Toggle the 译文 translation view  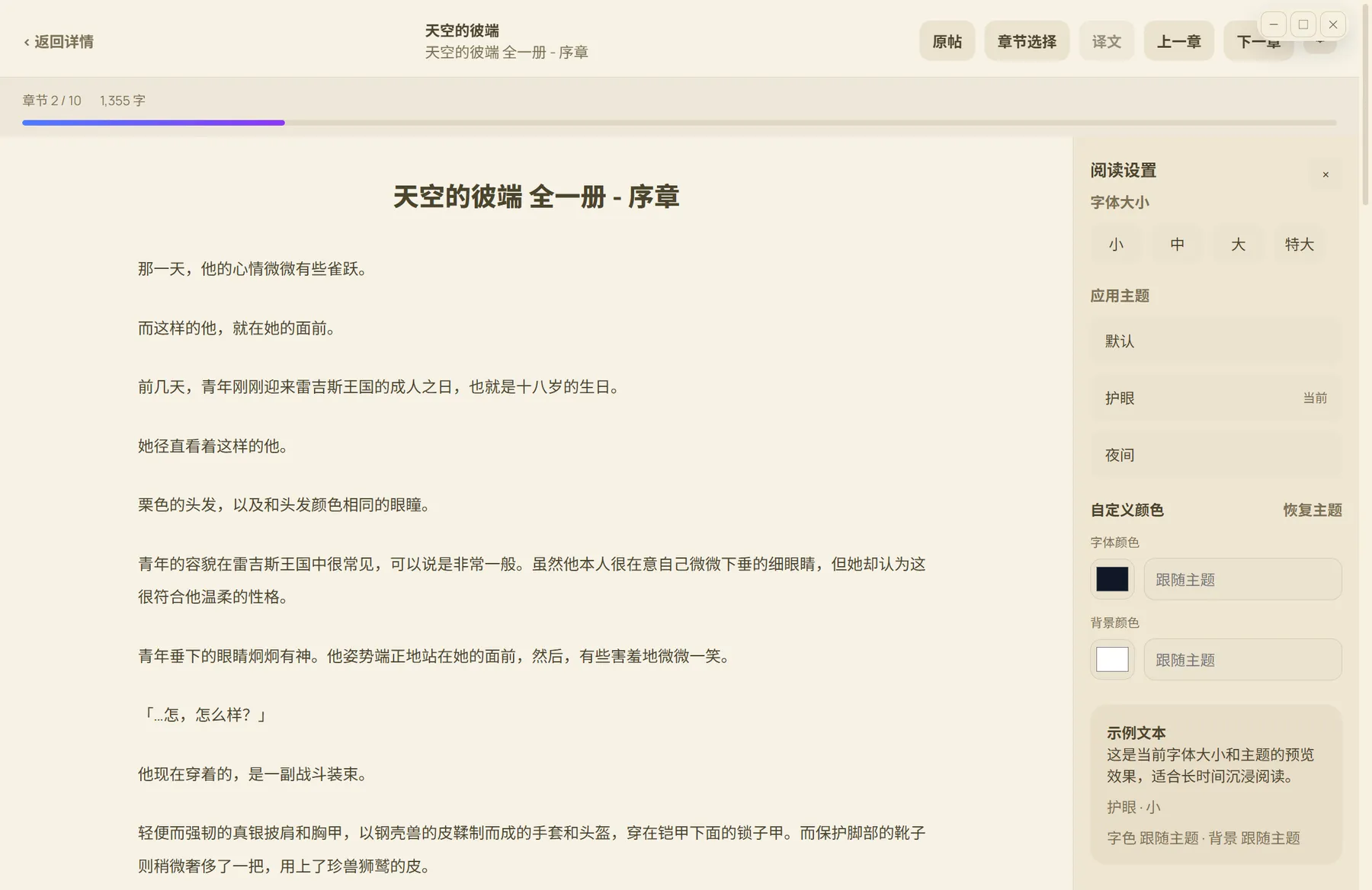point(1106,41)
